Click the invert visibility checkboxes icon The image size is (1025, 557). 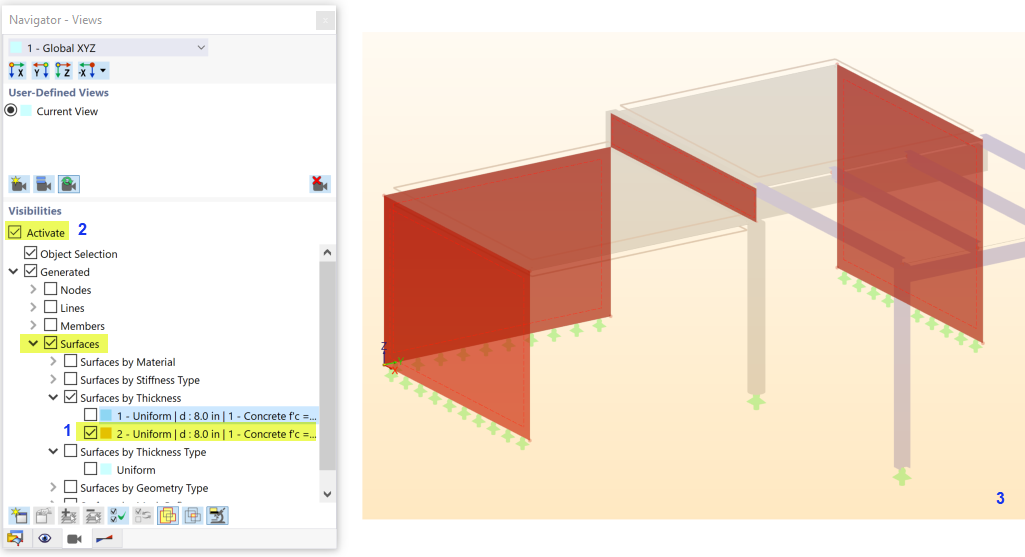point(143,516)
